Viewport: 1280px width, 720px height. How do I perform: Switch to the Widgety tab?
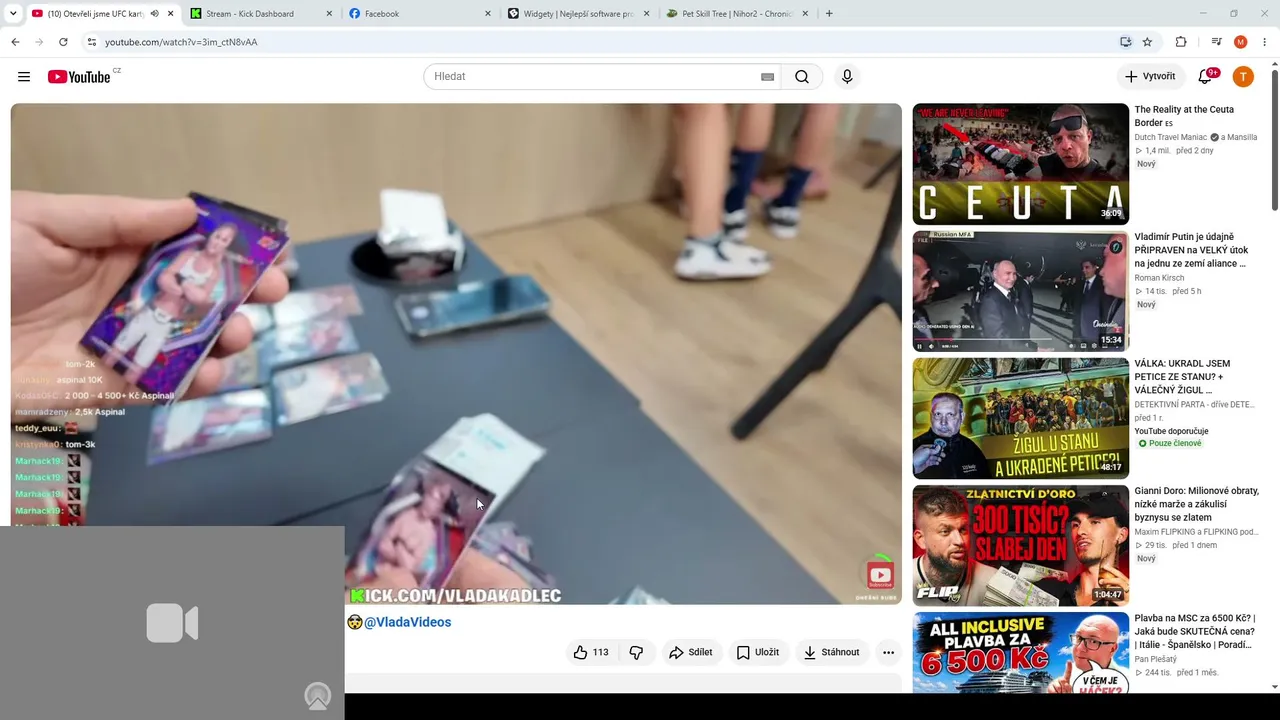(578, 14)
